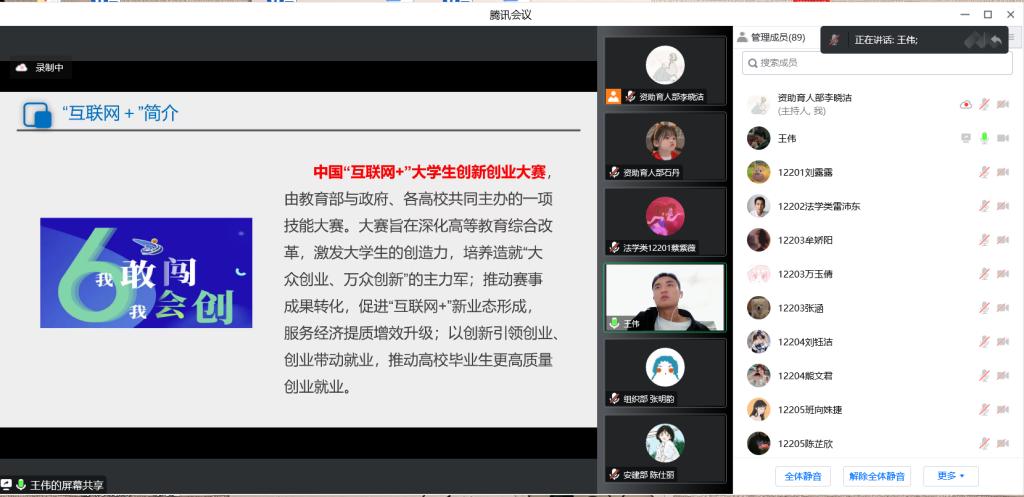Open the 更多 dropdown menu
The width and height of the screenshot is (1024, 497).
[950, 476]
